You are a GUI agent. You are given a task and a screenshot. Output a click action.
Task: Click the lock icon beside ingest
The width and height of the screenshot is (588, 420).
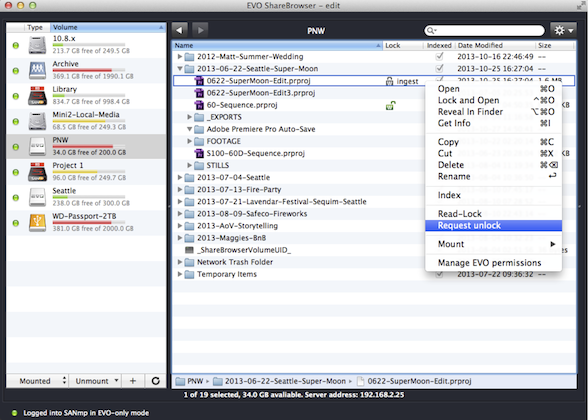[x=390, y=81]
